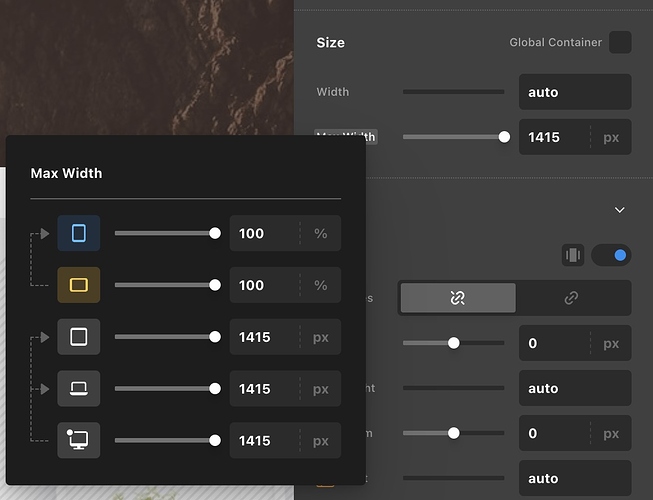Click the unlinked sides chain icon
The width and height of the screenshot is (653, 500).
pos(572,298)
